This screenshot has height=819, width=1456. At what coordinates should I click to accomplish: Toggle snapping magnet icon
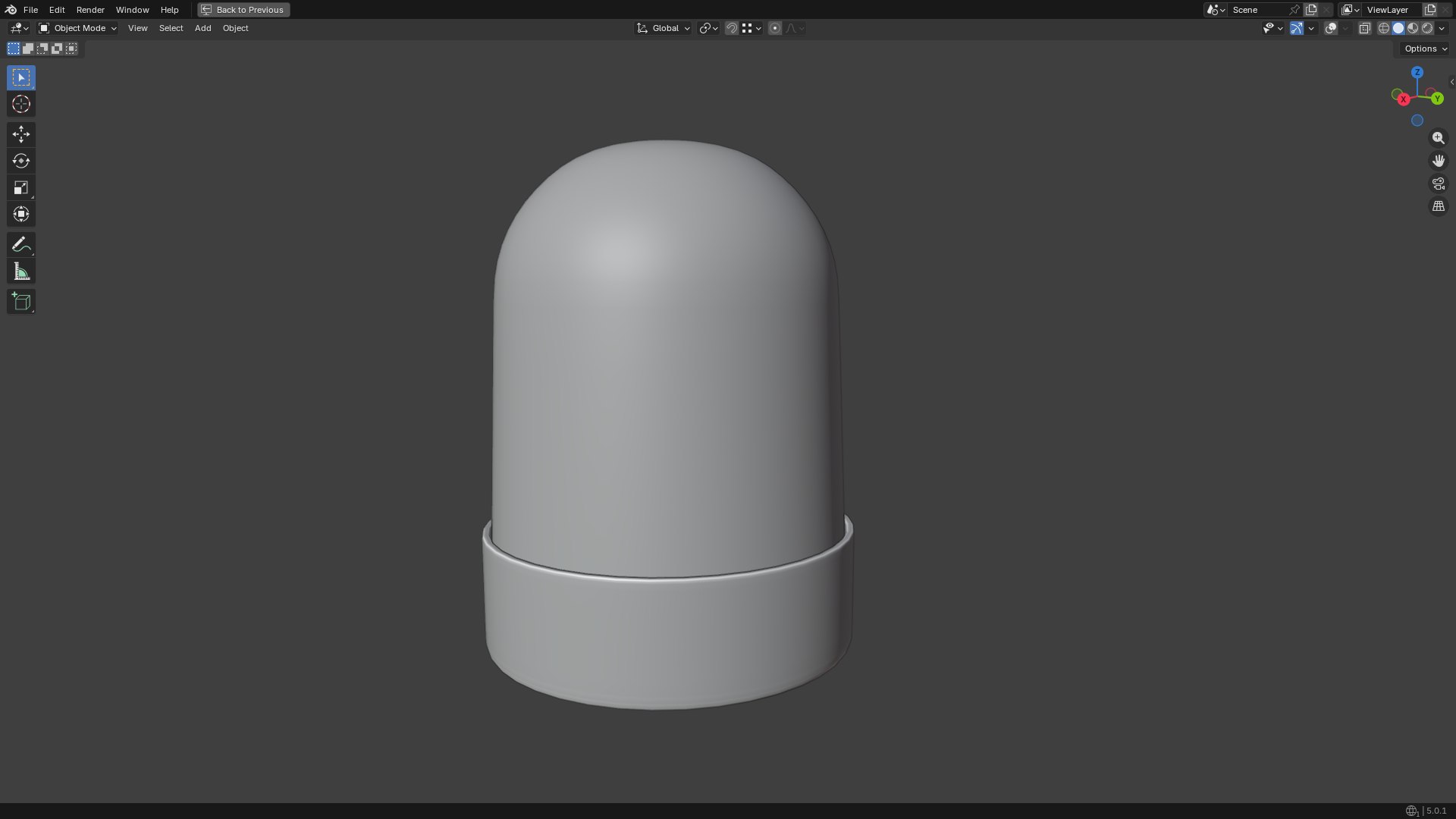tap(731, 28)
